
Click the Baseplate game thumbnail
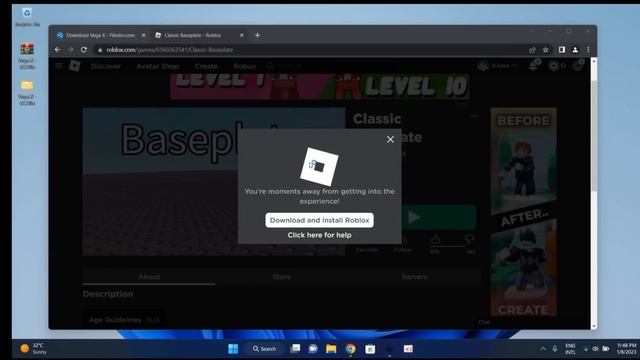161,182
